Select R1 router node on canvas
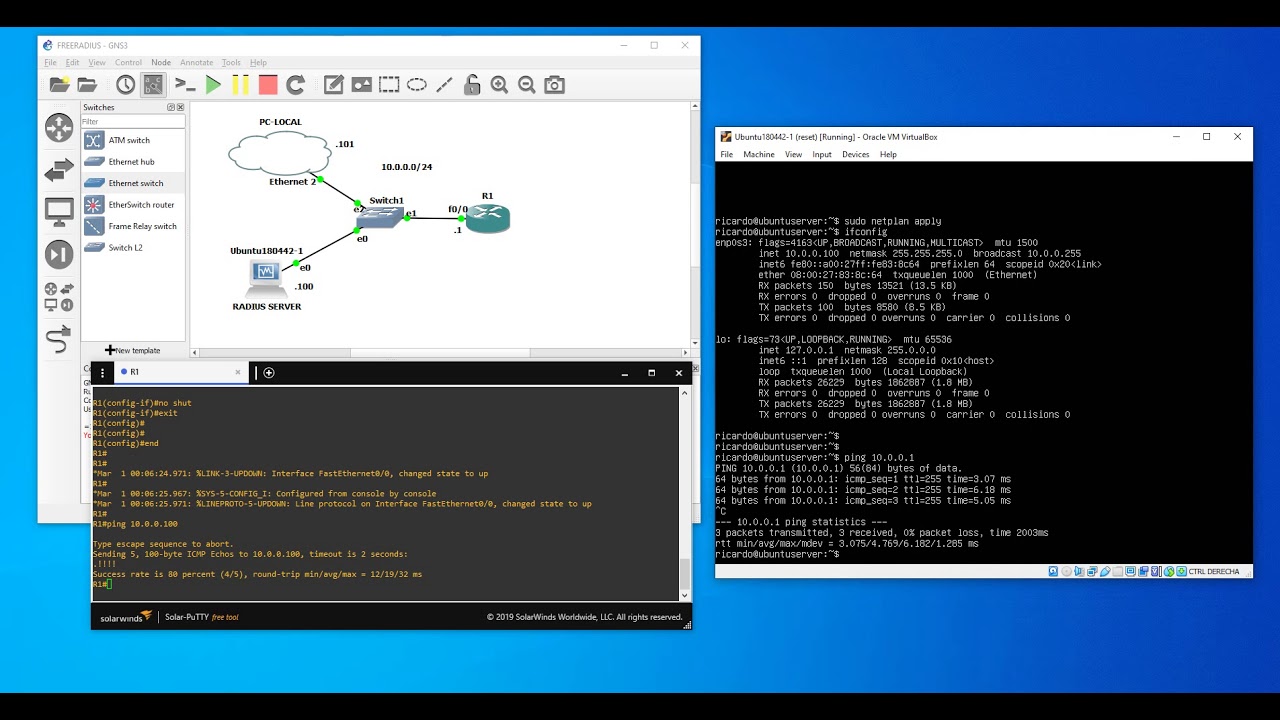This screenshot has height=720, width=1280. pos(488,218)
